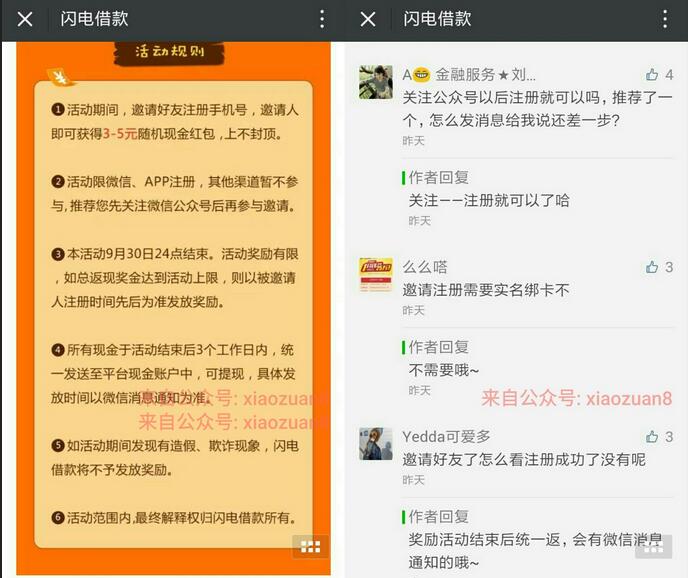Open the three-dot menu on left page
Screen dimensions: 688x578
pos(322,19)
